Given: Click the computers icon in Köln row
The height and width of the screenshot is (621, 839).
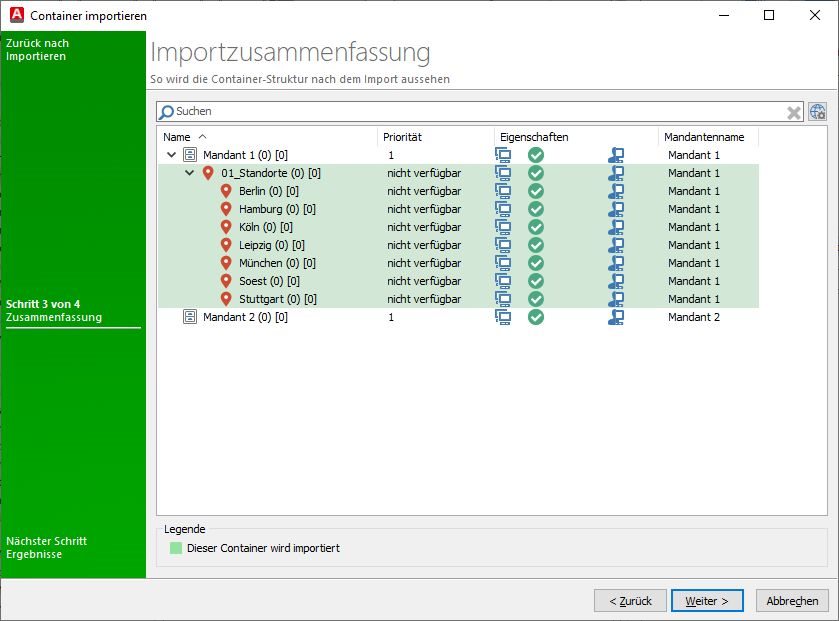Looking at the screenshot, I should pyautogui.click(x=503, y=227).
